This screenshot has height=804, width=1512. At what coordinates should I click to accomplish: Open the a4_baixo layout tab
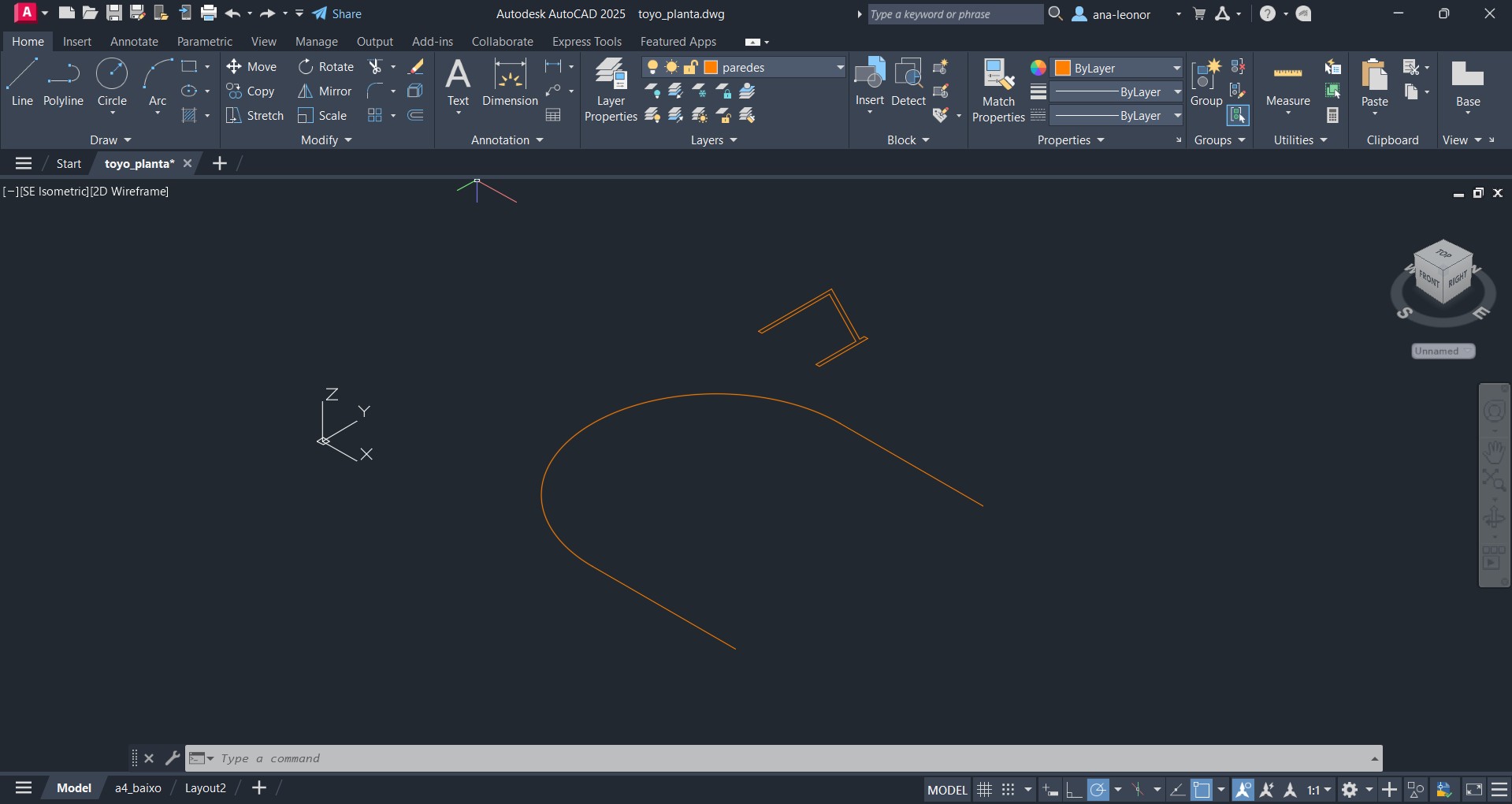pyautogui.click(x=138, y=788)
